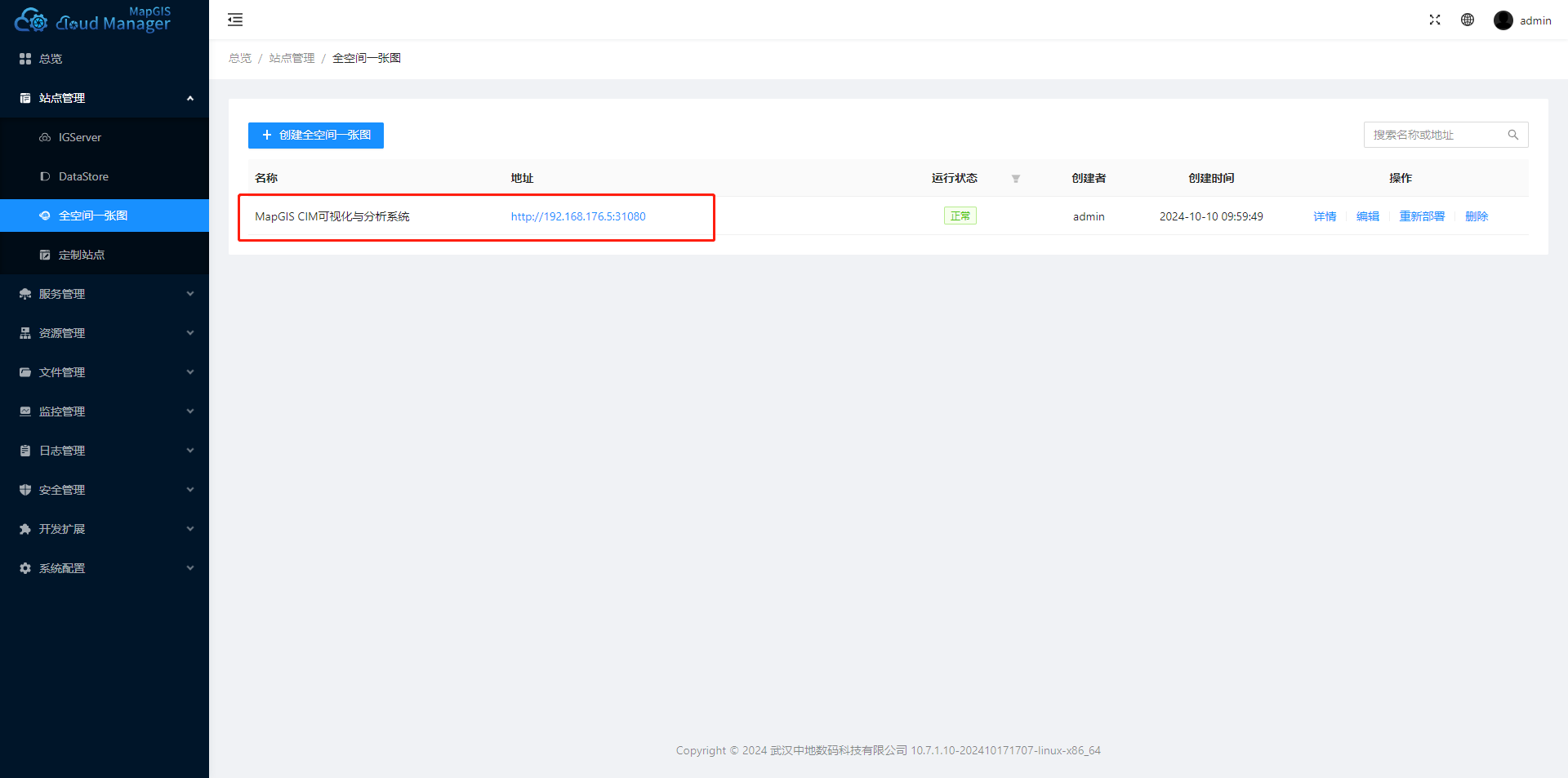Expand the 系统配置 menu arrow

[190, 568]
